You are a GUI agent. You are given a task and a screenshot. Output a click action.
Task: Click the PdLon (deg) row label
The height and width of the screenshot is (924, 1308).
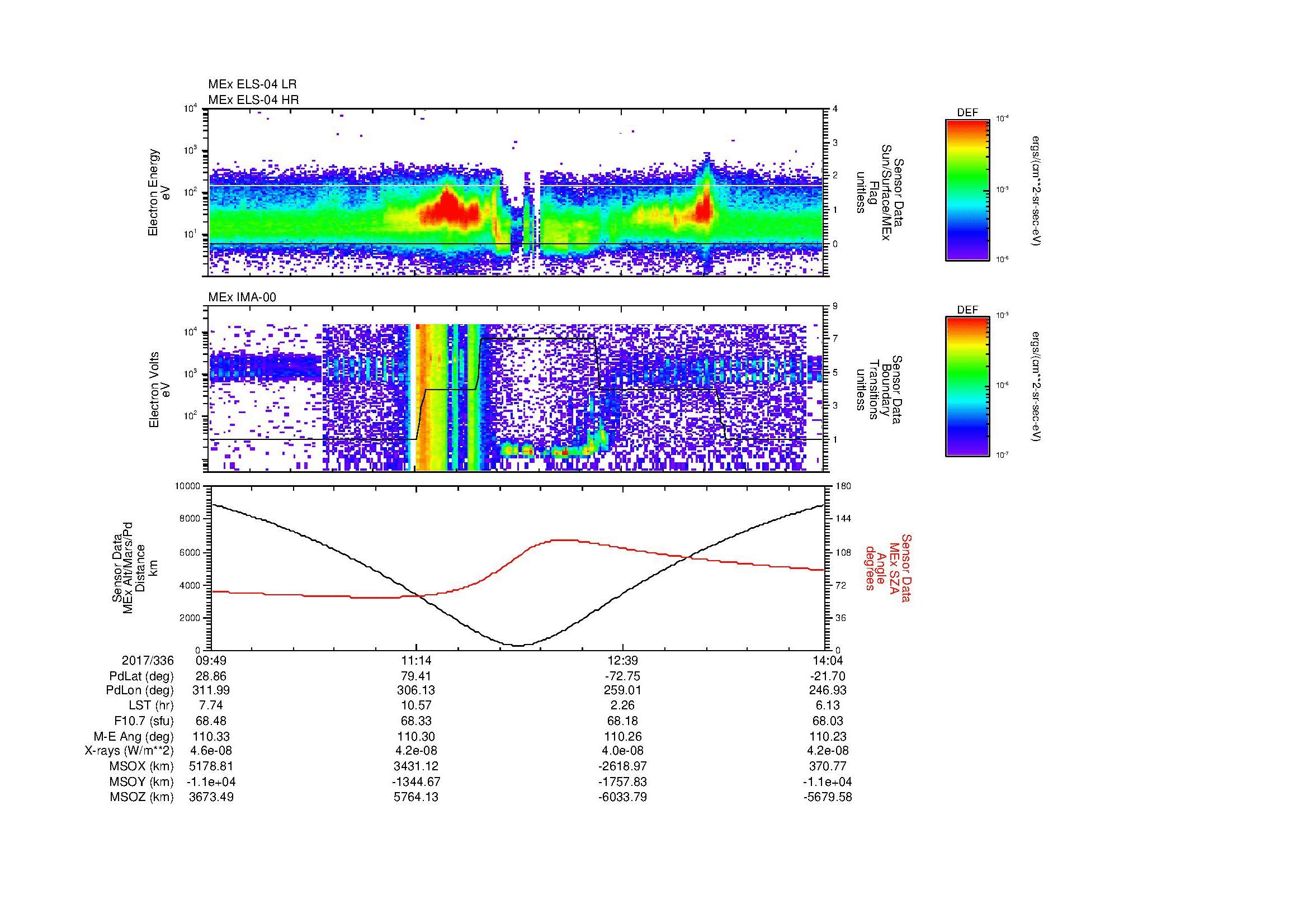(141, 690)
